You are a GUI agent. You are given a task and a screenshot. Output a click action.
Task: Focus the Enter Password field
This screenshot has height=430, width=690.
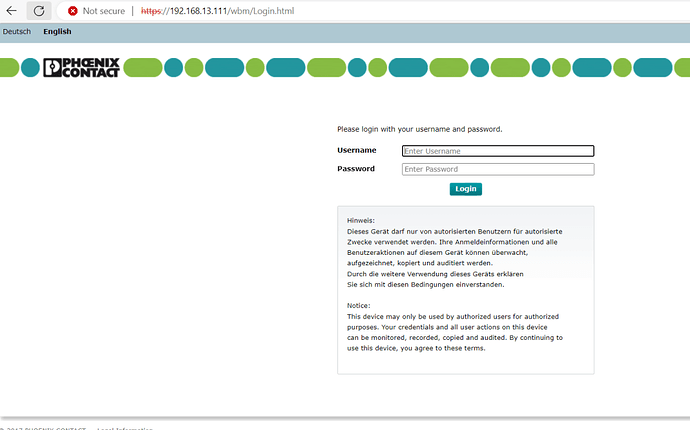click(x=498, y=169)
